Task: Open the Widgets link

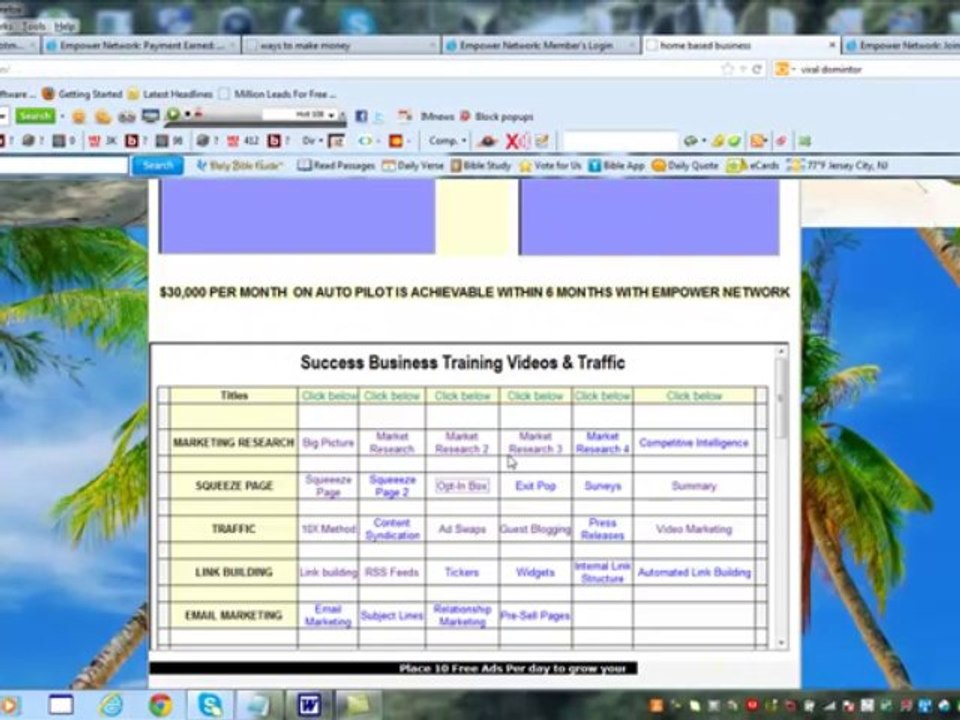Action: point(536,572)
